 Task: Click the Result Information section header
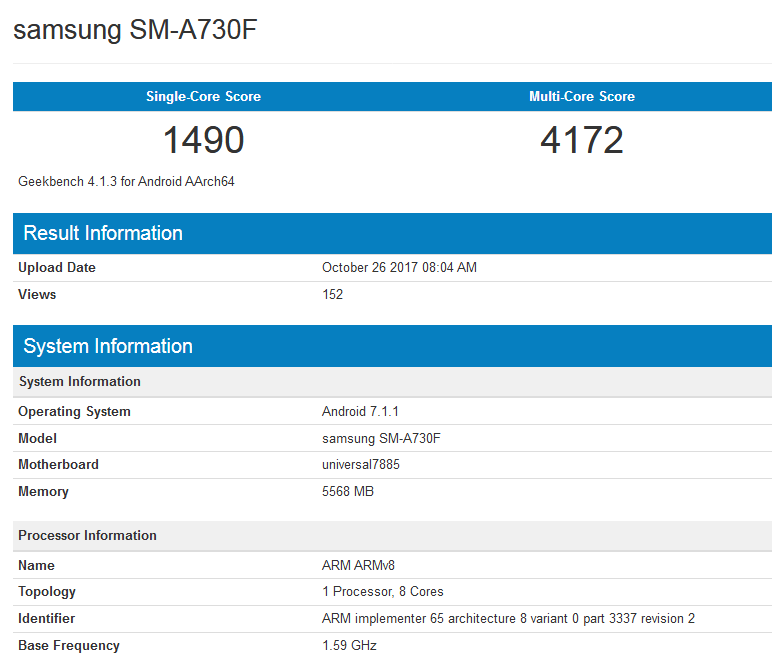pyautogui.click(x=392, y=234)
